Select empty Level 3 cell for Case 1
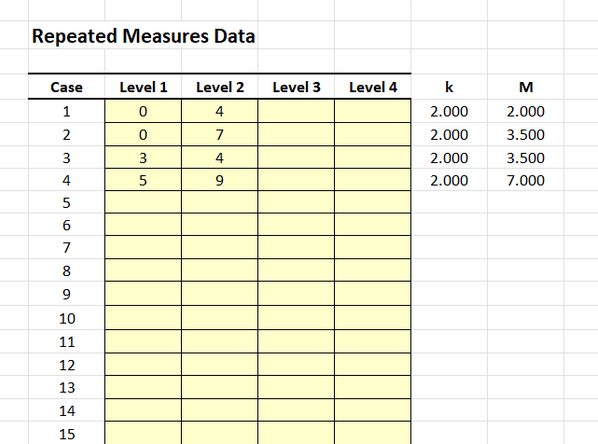598x444 pixels. tap(296, 111)
